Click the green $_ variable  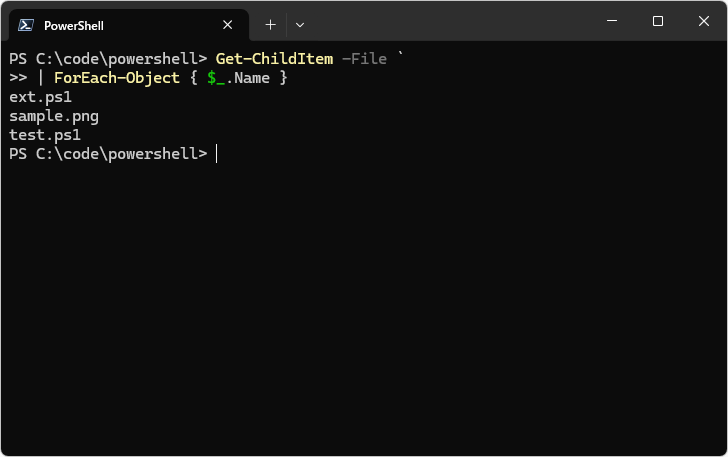(x=216, y=78)
